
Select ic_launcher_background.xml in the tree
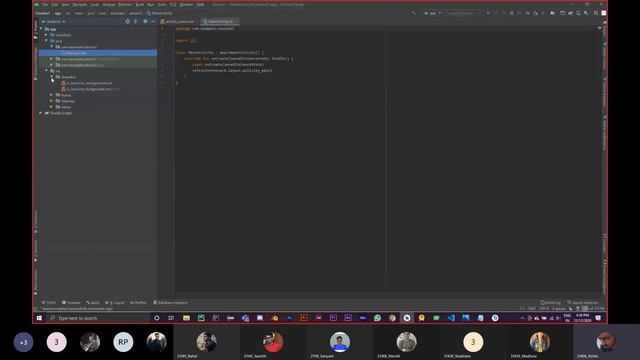coord(87,83)
